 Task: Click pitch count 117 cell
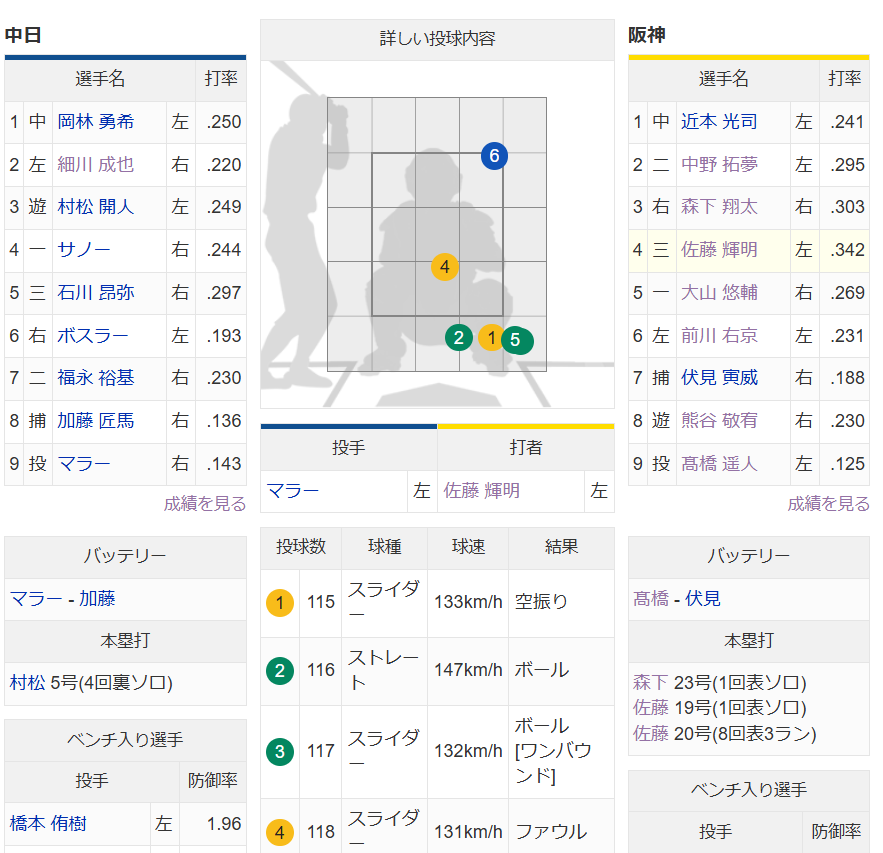coord(321,752)
